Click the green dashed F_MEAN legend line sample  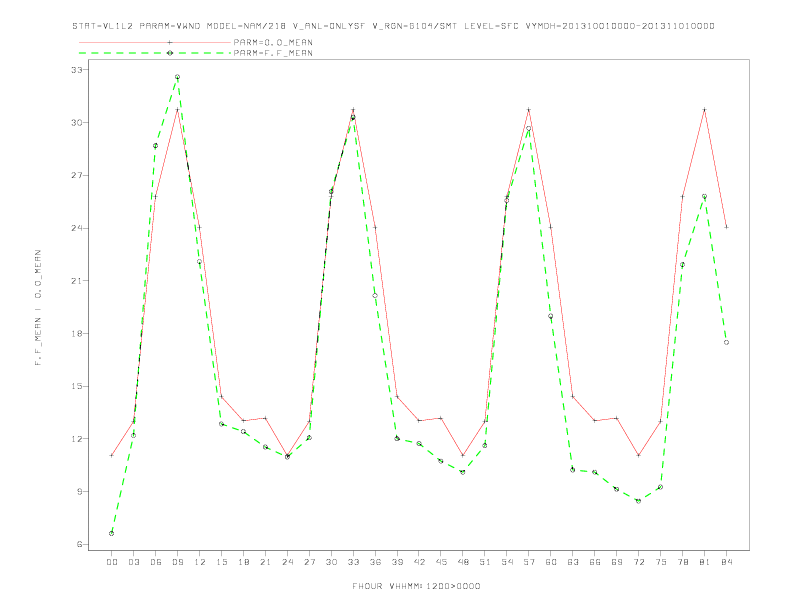click(x=155, y=53)
